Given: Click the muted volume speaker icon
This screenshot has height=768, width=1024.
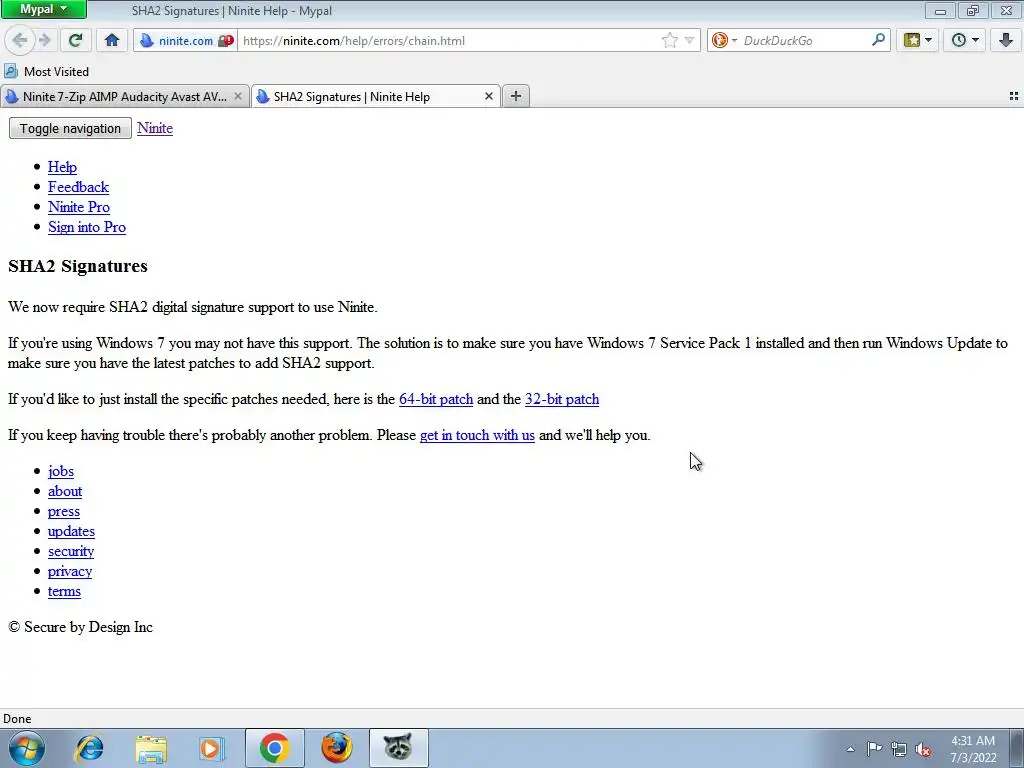Looking at the screenshot, I should point(923,749).
